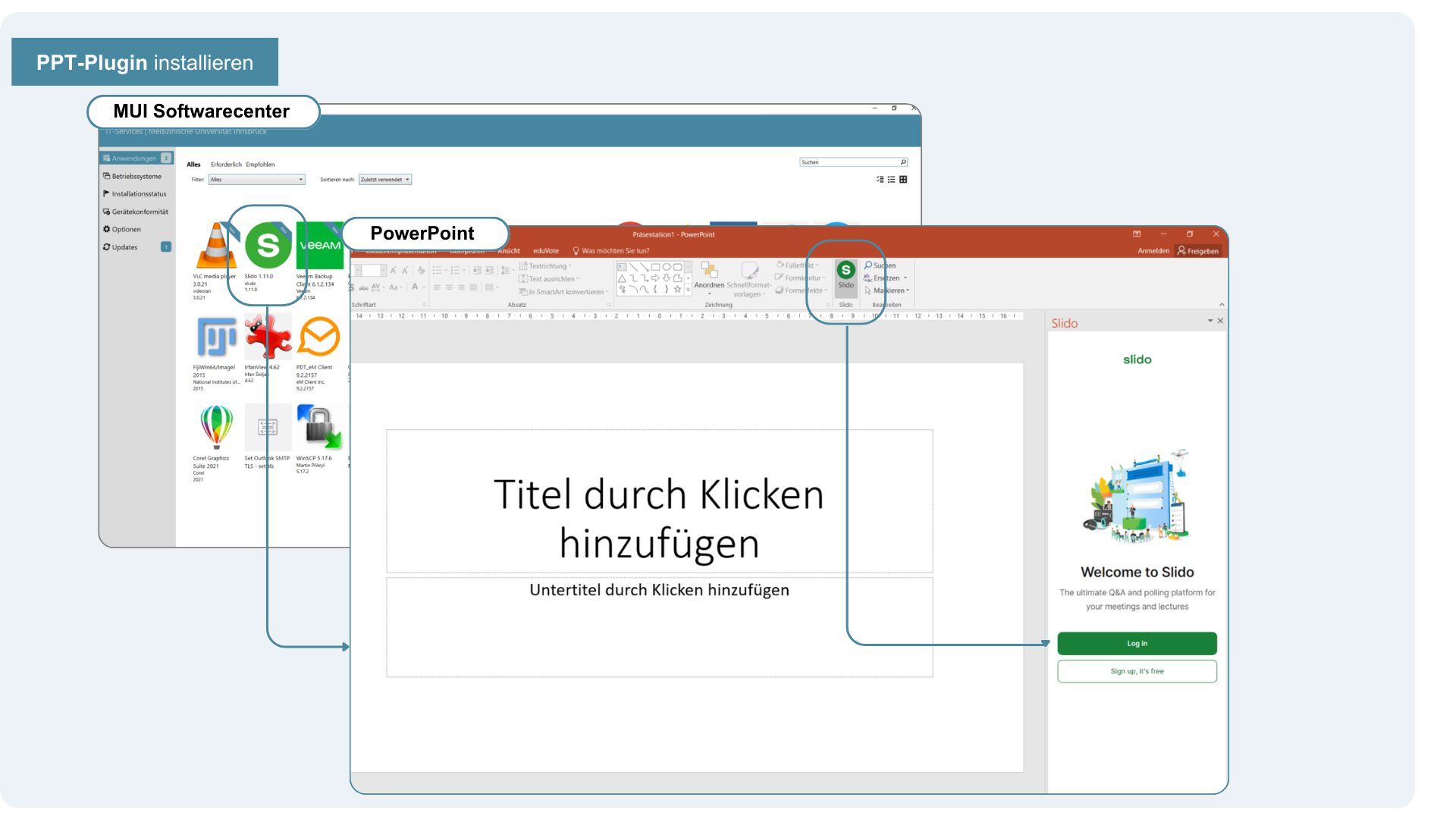Switch Softwarecenter to multi-select list view
Image resolution: width=1456 pixels, height=819 pixels.
(880, 180)
